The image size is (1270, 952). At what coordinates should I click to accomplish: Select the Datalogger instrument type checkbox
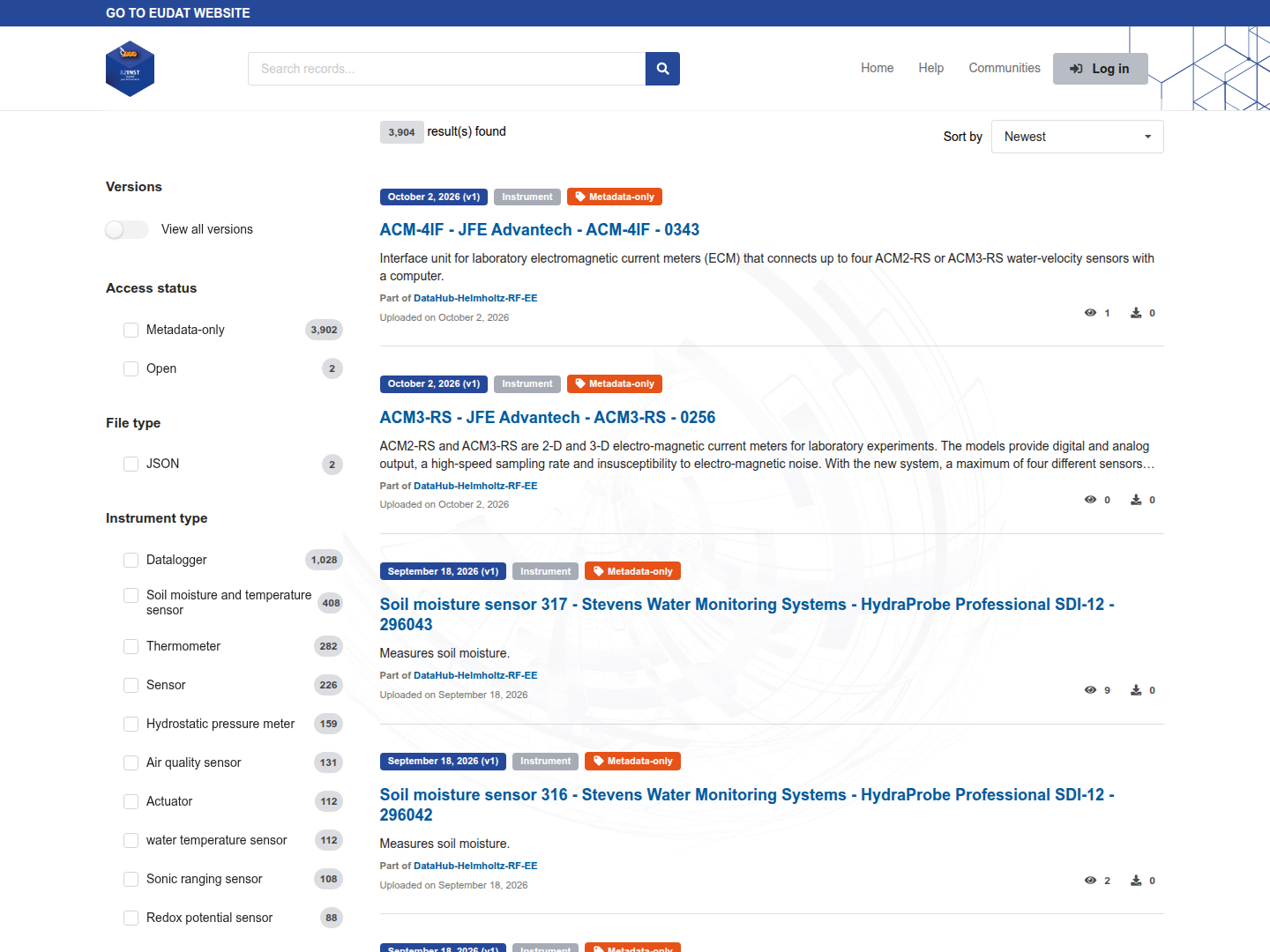[x=131, y=560]
